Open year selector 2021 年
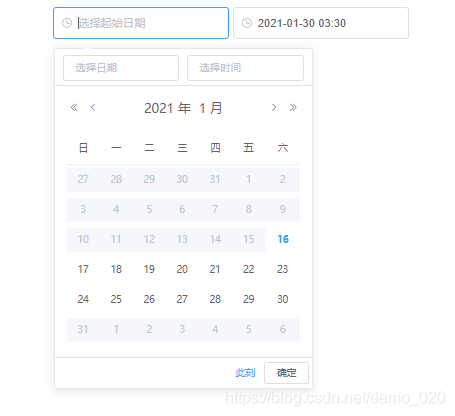Viewport: 455px width, 416px height. coord(167,108)
